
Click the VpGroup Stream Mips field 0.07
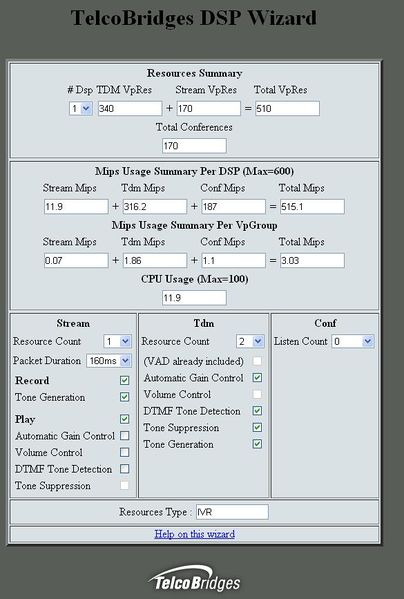coord(76,261)
